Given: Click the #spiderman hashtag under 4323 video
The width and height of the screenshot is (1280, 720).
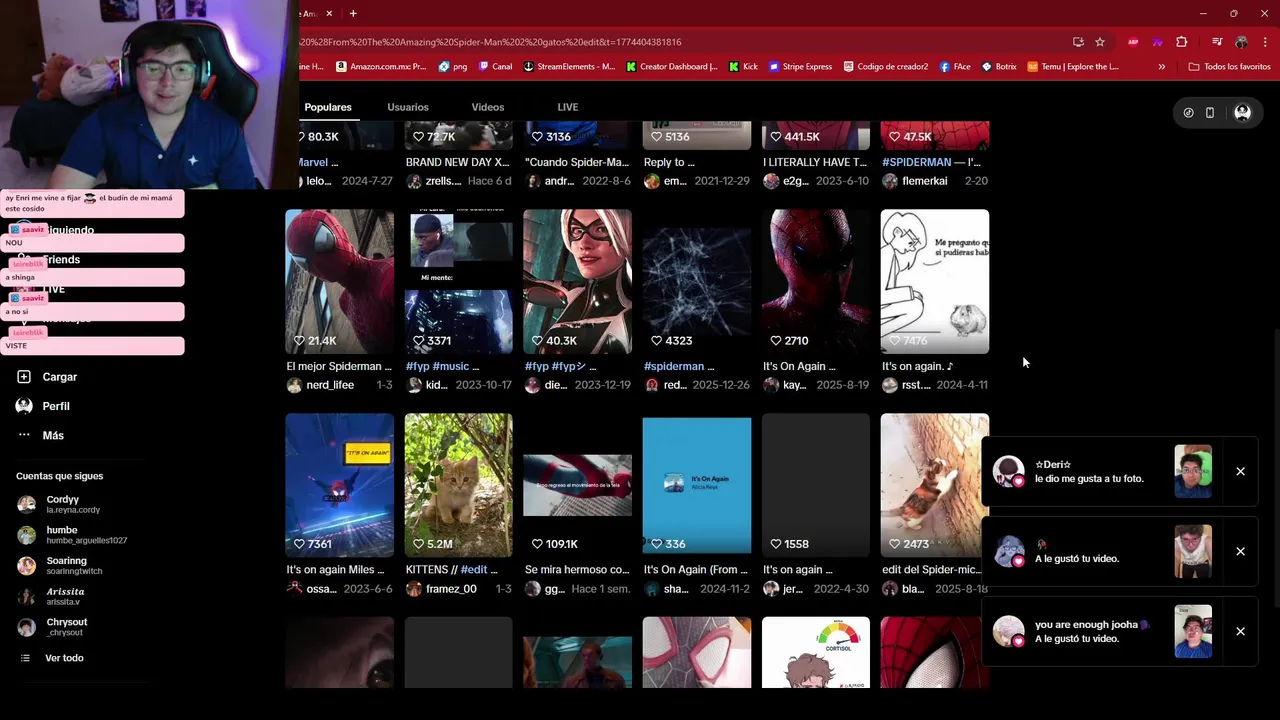Looking at the screenshot, I should (x=674, y=366).
